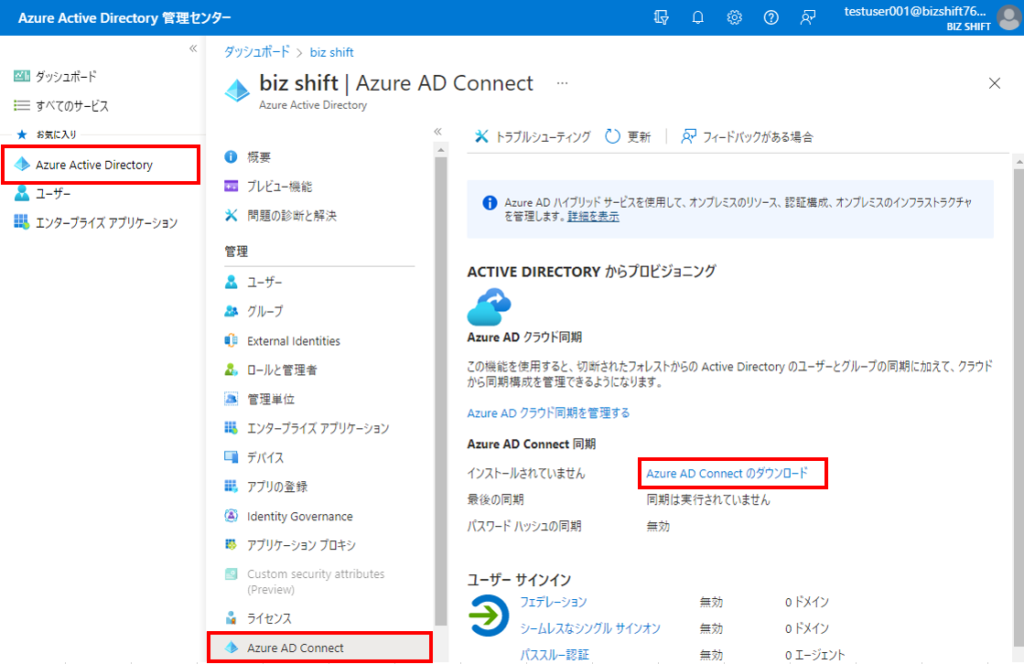The height and width of the screenshot is (664, 1024).
Task: Open the help question mark icon
Action: [x=771, y=18]
